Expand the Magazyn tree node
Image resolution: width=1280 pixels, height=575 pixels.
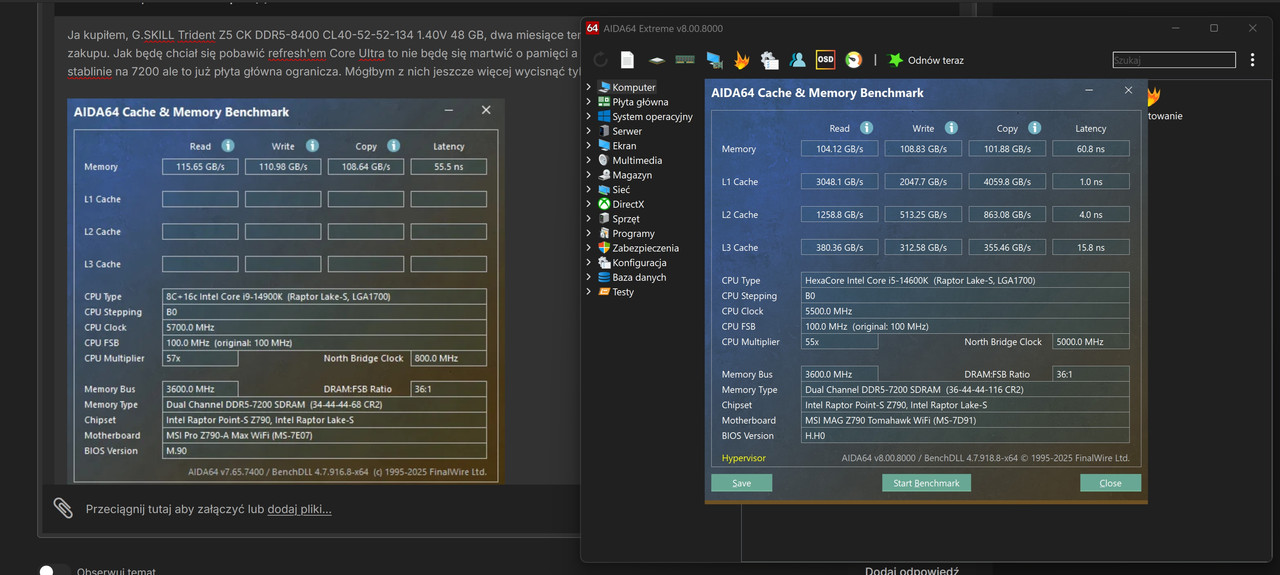tap(589, 175)
